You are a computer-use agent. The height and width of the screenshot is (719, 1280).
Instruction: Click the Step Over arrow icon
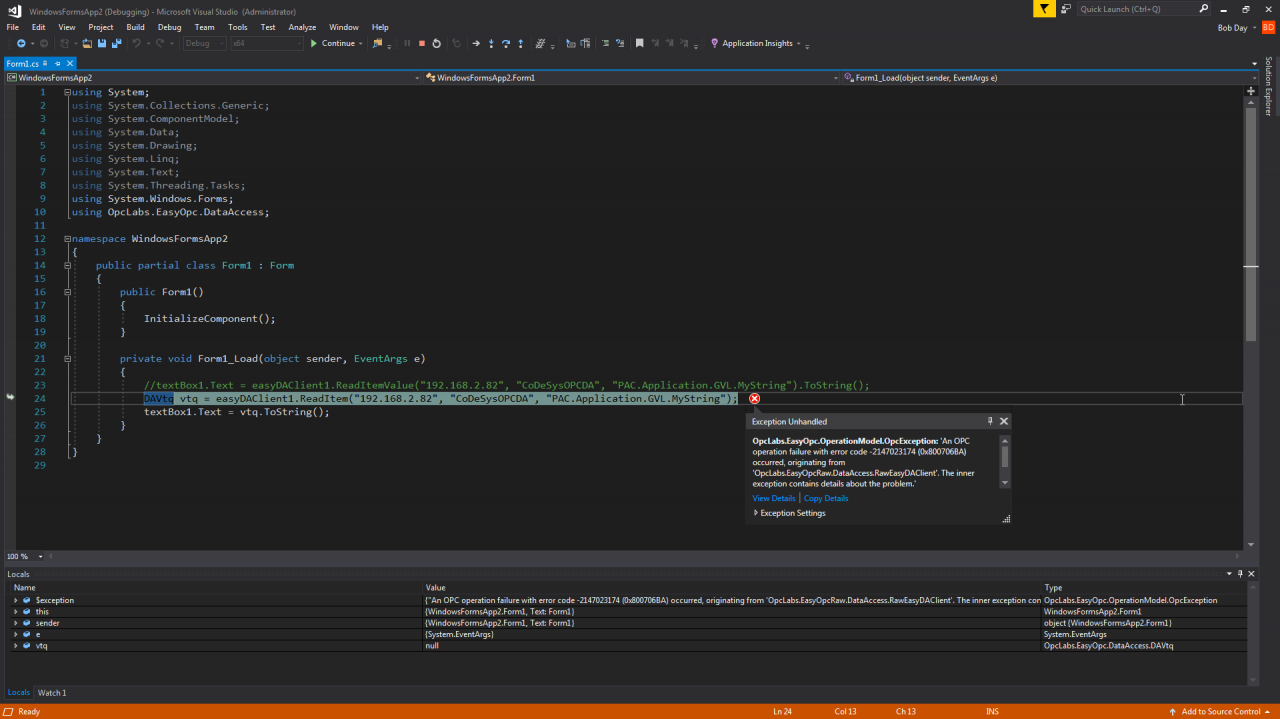(506, 44)
